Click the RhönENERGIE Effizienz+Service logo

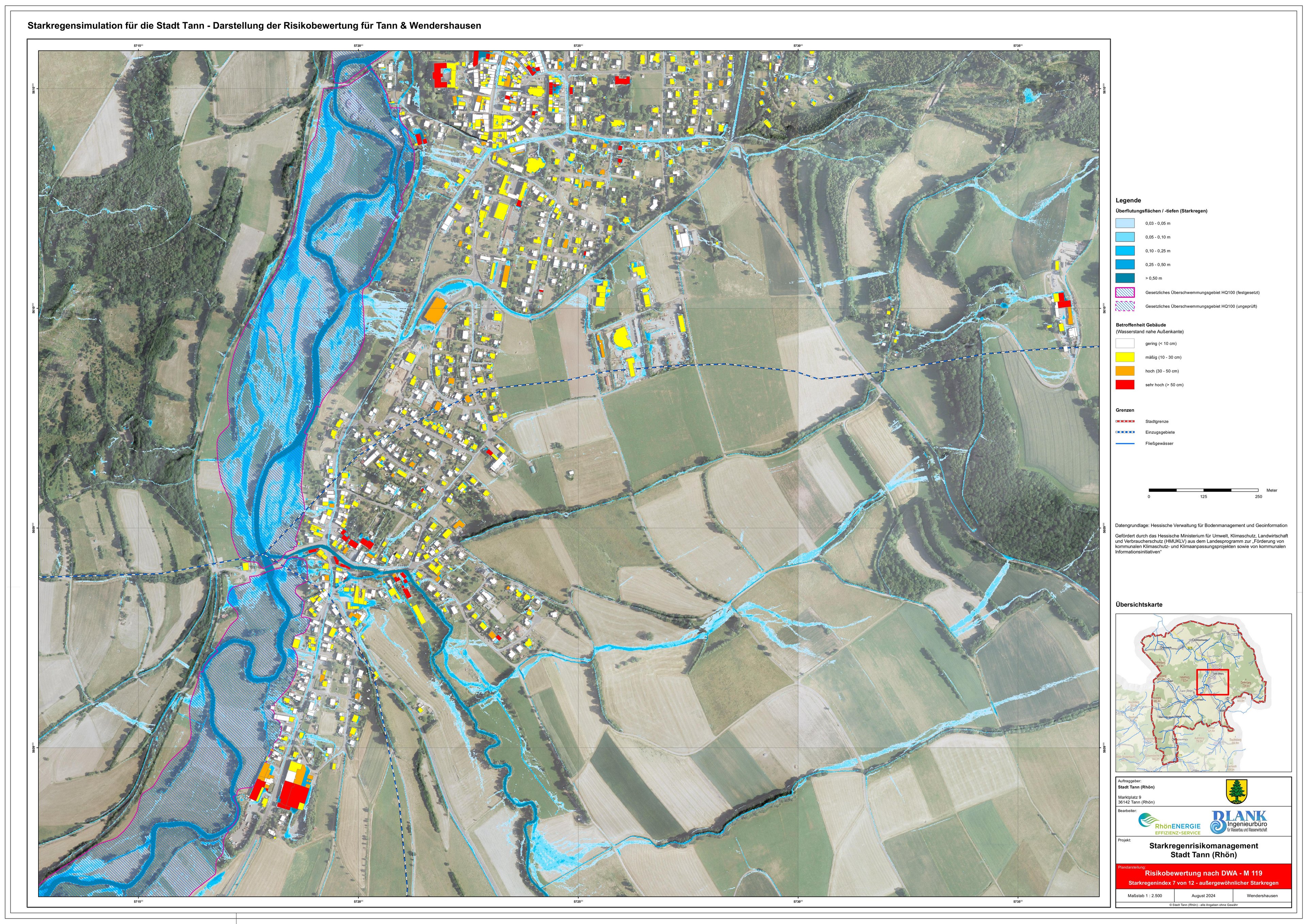tap(1169, 824)
